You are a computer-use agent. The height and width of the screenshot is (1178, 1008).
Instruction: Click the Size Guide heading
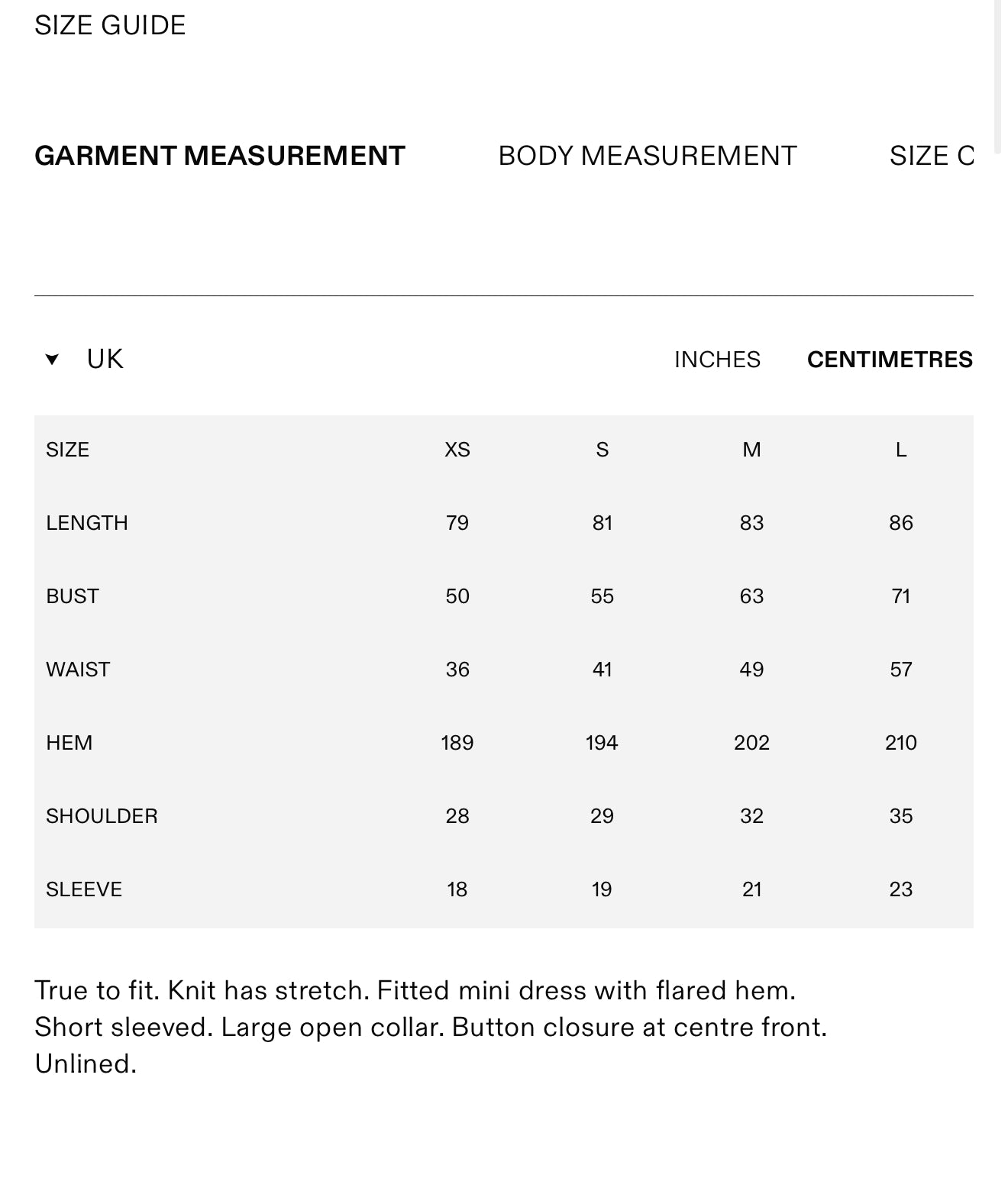tap(110, 25)
